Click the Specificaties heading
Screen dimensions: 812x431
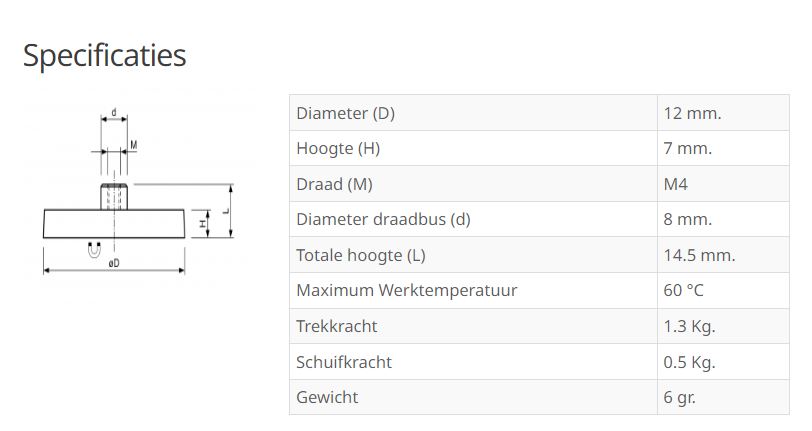coord(104,55)
